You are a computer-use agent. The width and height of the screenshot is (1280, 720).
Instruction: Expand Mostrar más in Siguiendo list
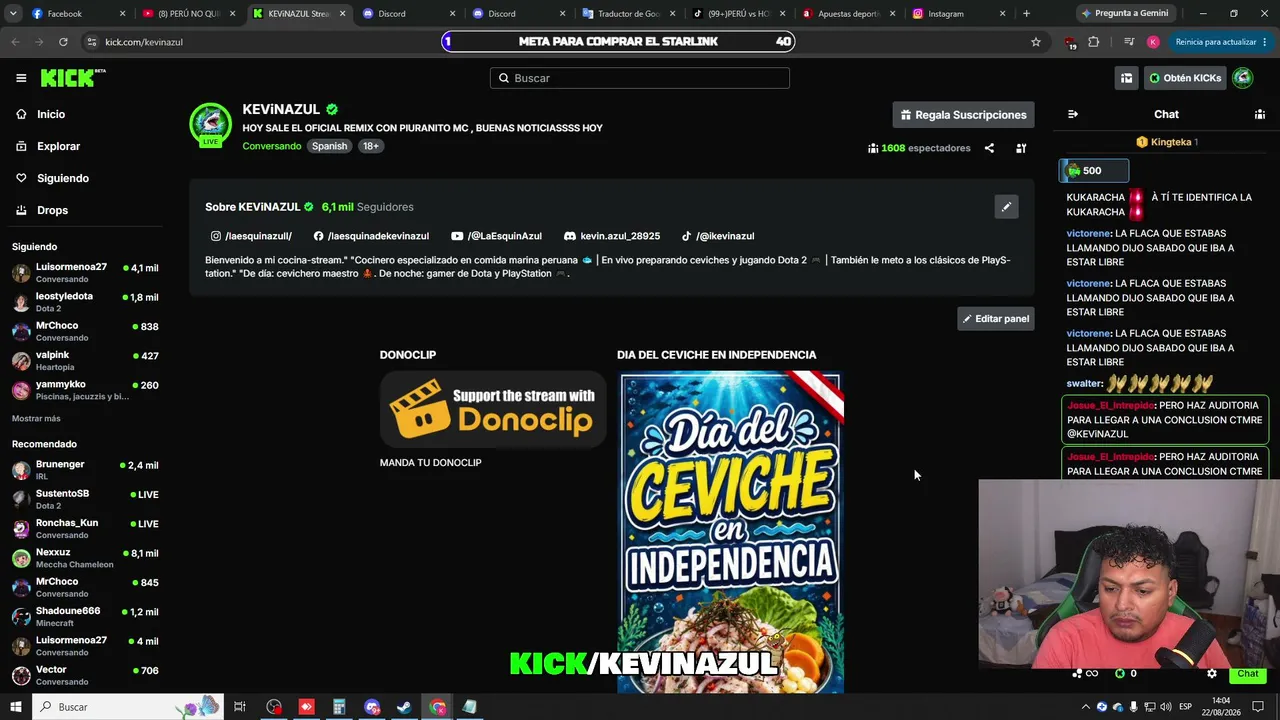(x=36, y=419)
